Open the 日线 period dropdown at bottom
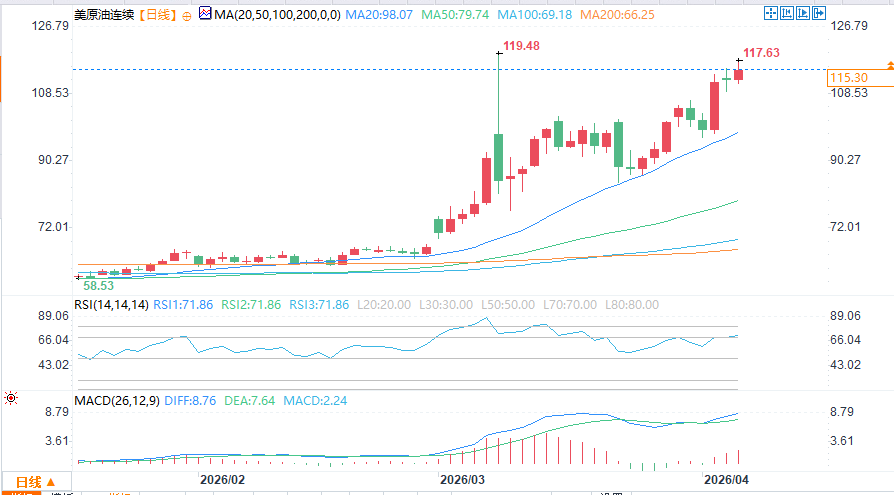 (x=36, y=482)
